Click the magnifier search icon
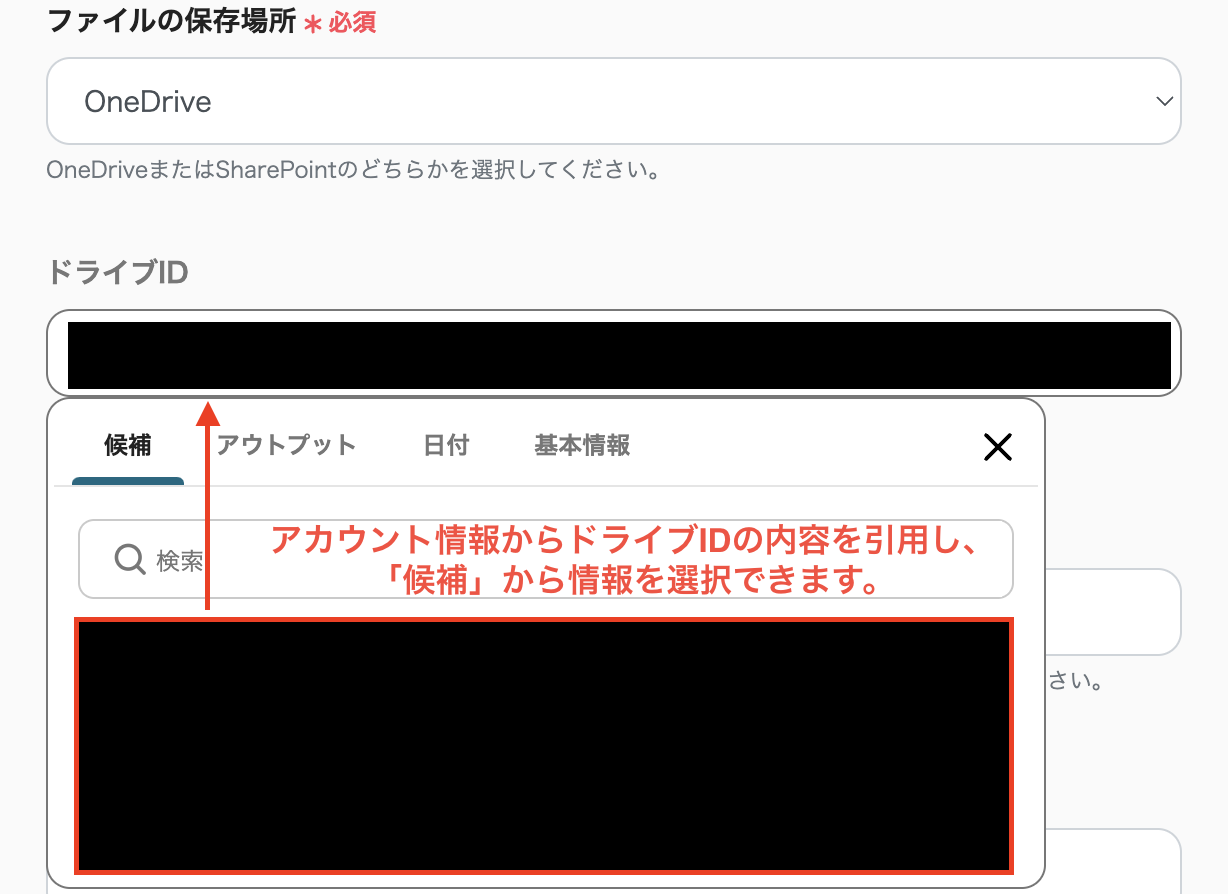The height and width of the screenshot is (894, 1228). 130,559
